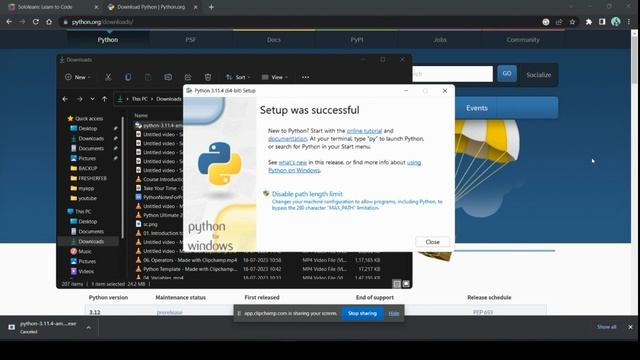Open the Events menu on python.org

[x=477, y=108]
